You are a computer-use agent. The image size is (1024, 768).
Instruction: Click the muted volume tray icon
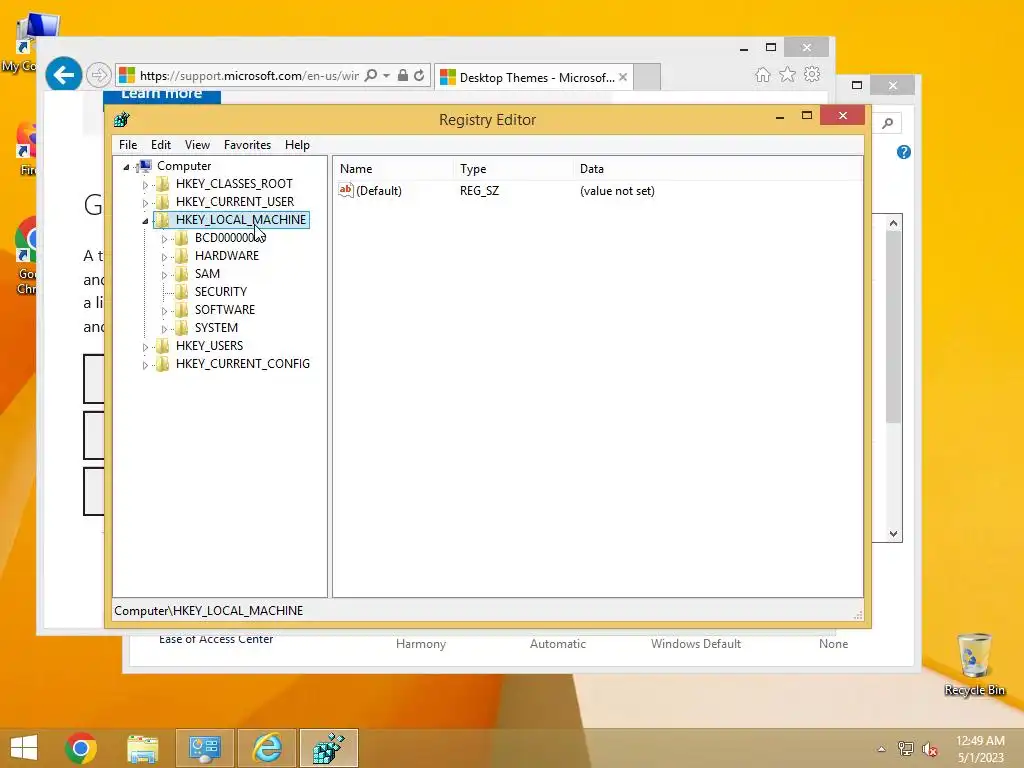point(929,749)
